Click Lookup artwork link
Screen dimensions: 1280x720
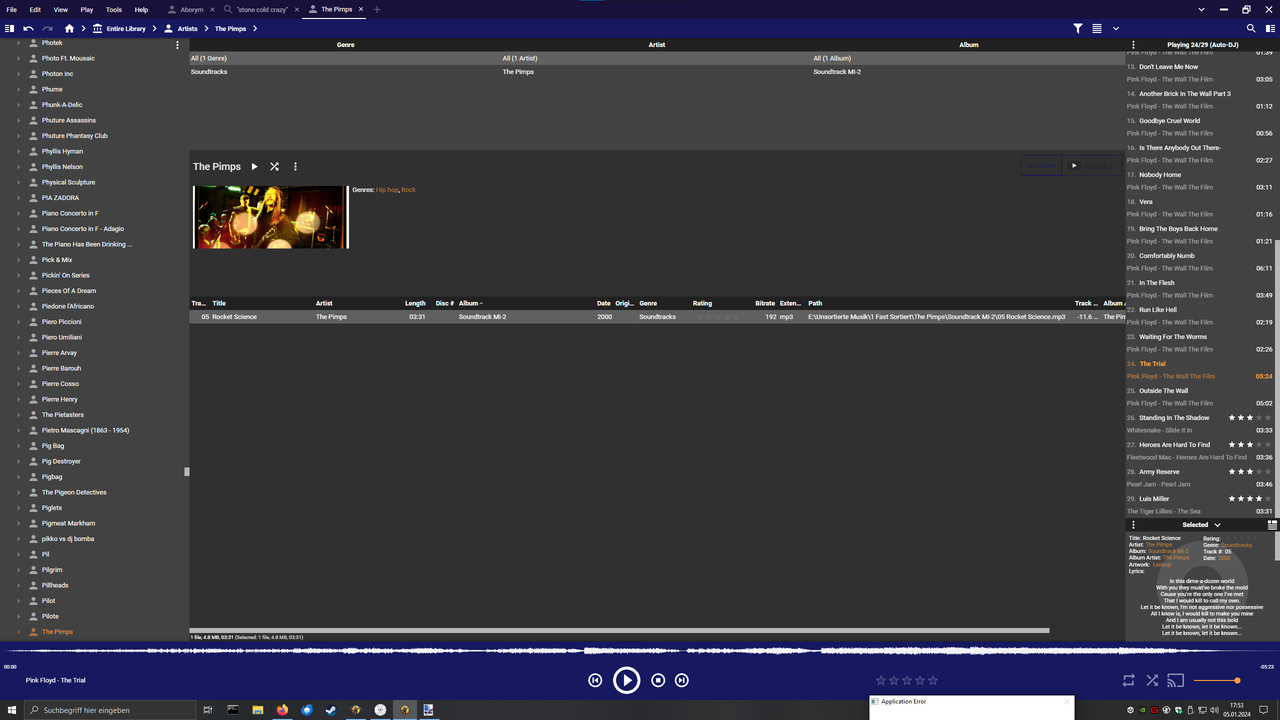1162,565
